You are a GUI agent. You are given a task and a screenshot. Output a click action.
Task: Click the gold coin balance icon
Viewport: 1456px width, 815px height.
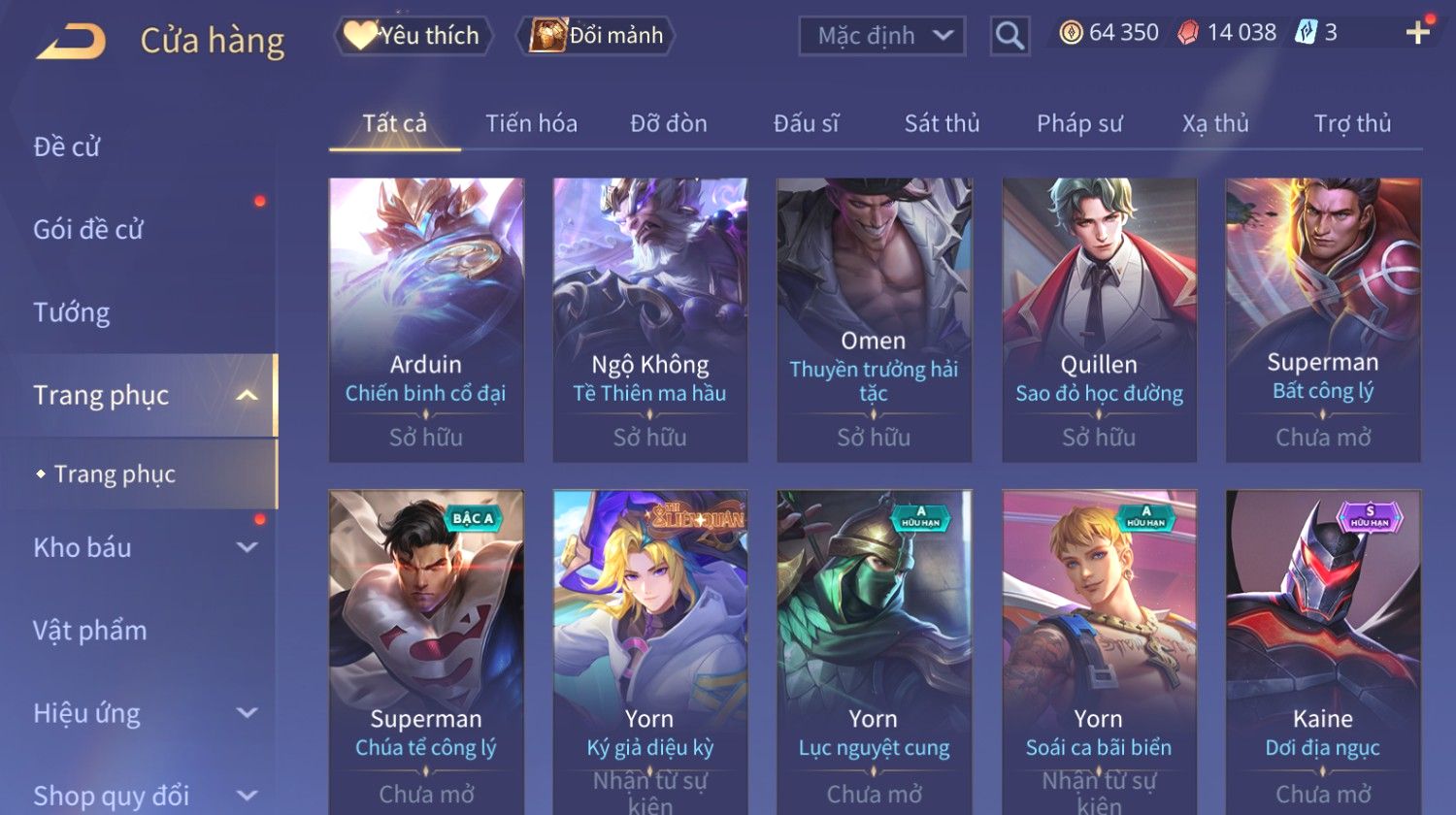(x=1071, y=33)
